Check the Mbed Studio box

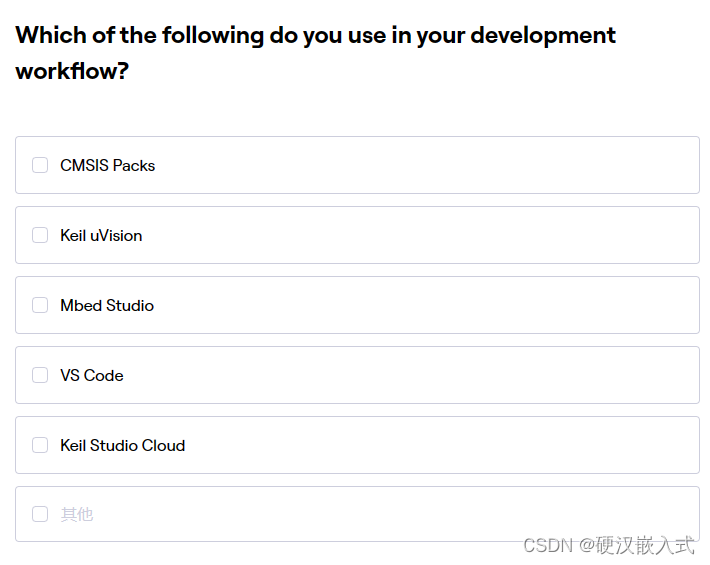[x=40, y=305]
